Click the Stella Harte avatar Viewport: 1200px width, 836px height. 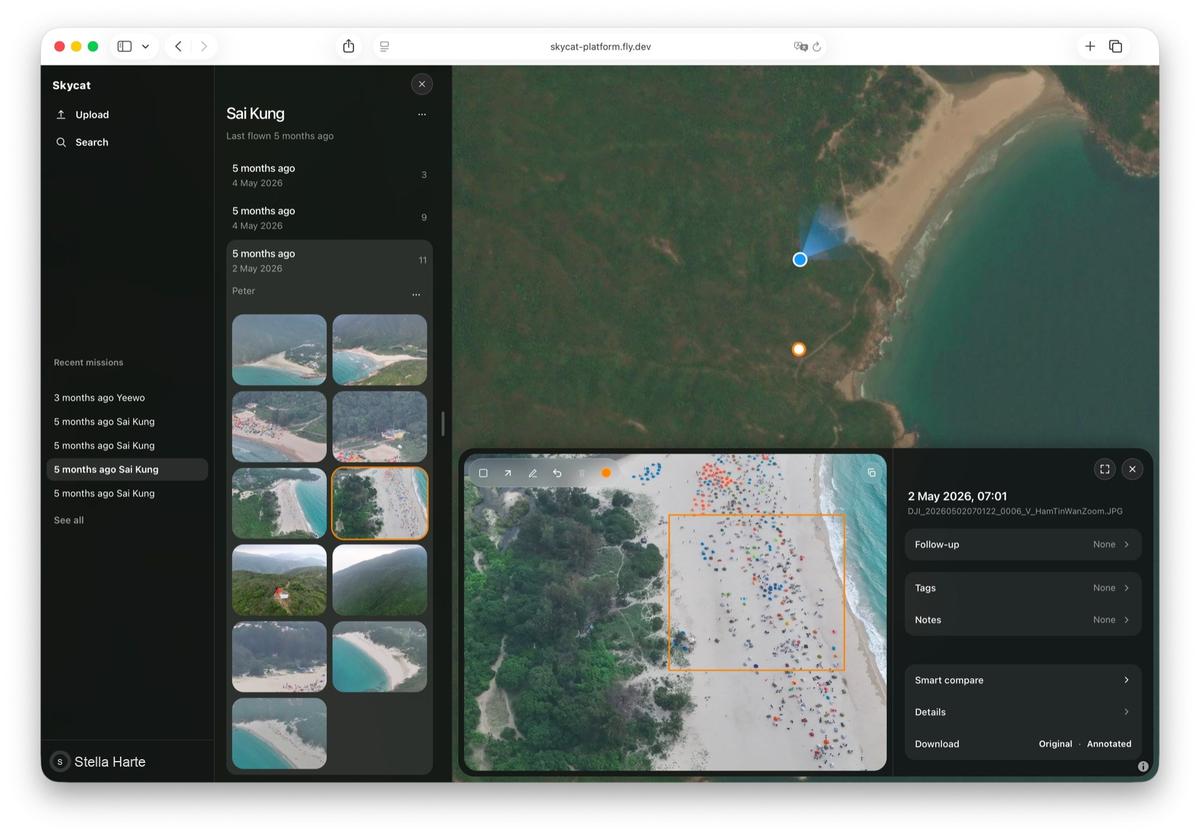[x=60, y=762]
